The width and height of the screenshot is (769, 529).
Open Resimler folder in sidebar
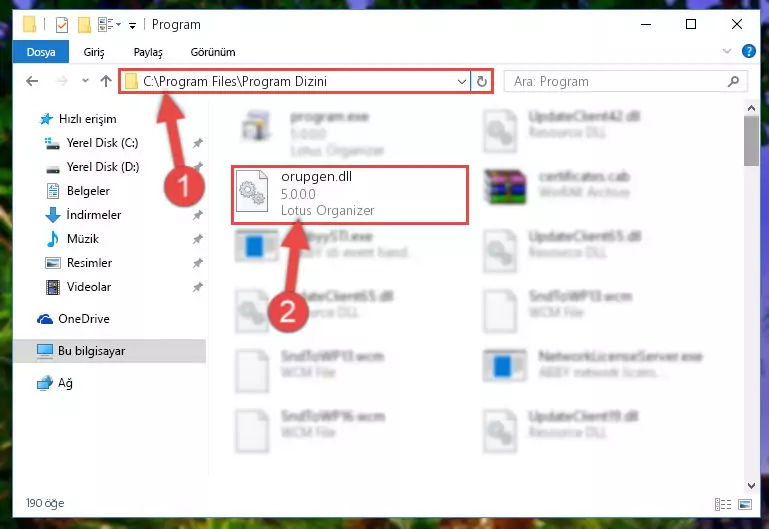pyautogui.click(x=89, y=263)
